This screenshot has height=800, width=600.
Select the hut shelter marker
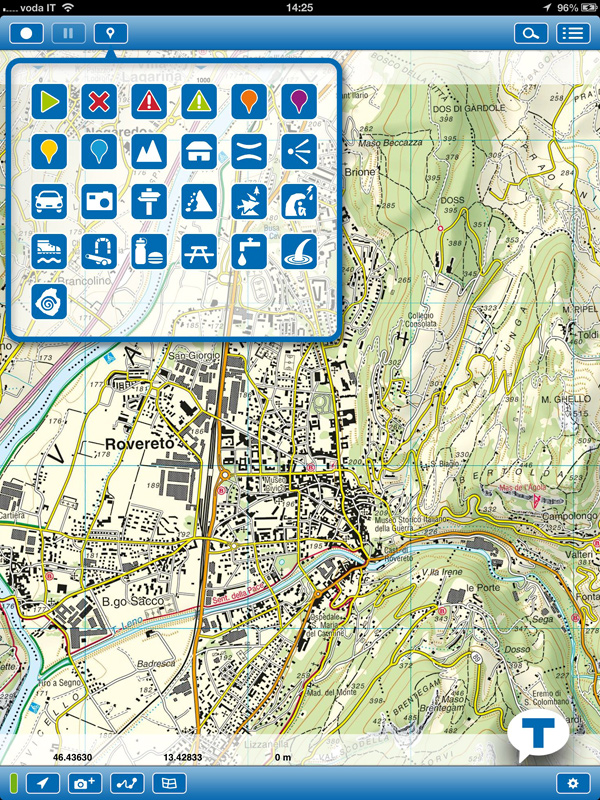pyautogui.click(x=199, y=152)
